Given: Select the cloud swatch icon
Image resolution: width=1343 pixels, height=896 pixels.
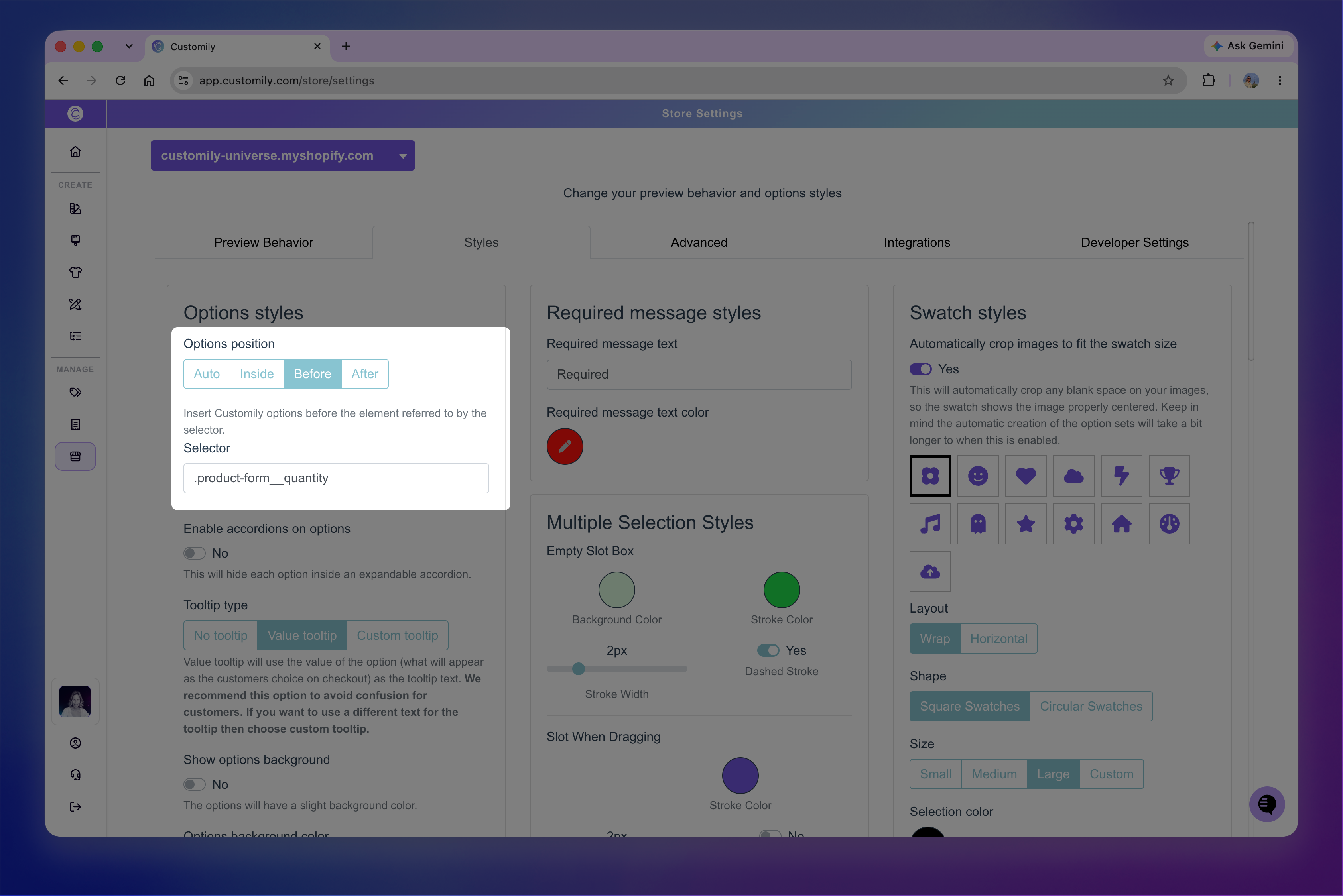Looking at the screenshot, I should 1073,476.
